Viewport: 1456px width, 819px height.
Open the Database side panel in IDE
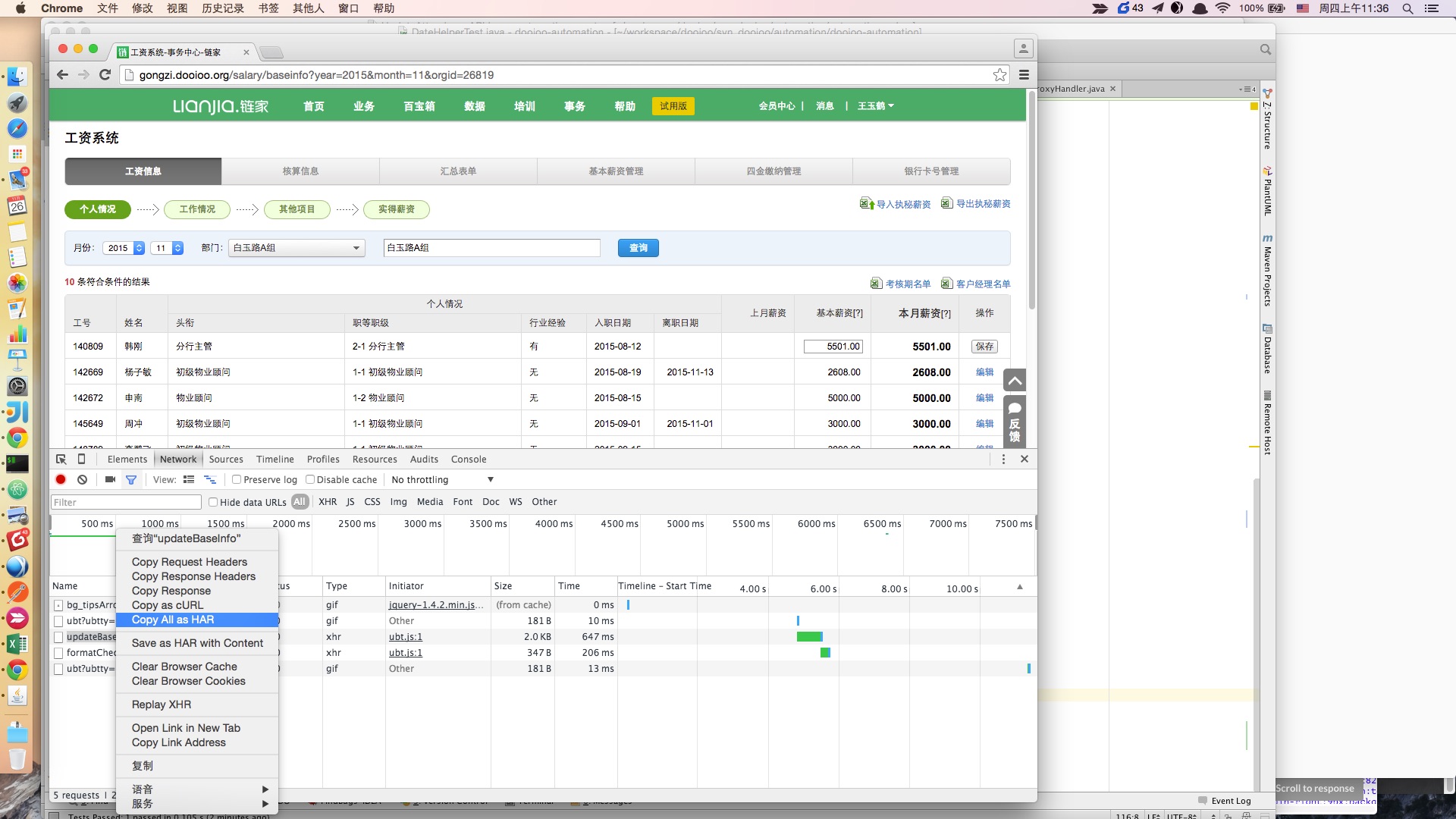point(1266,349)
